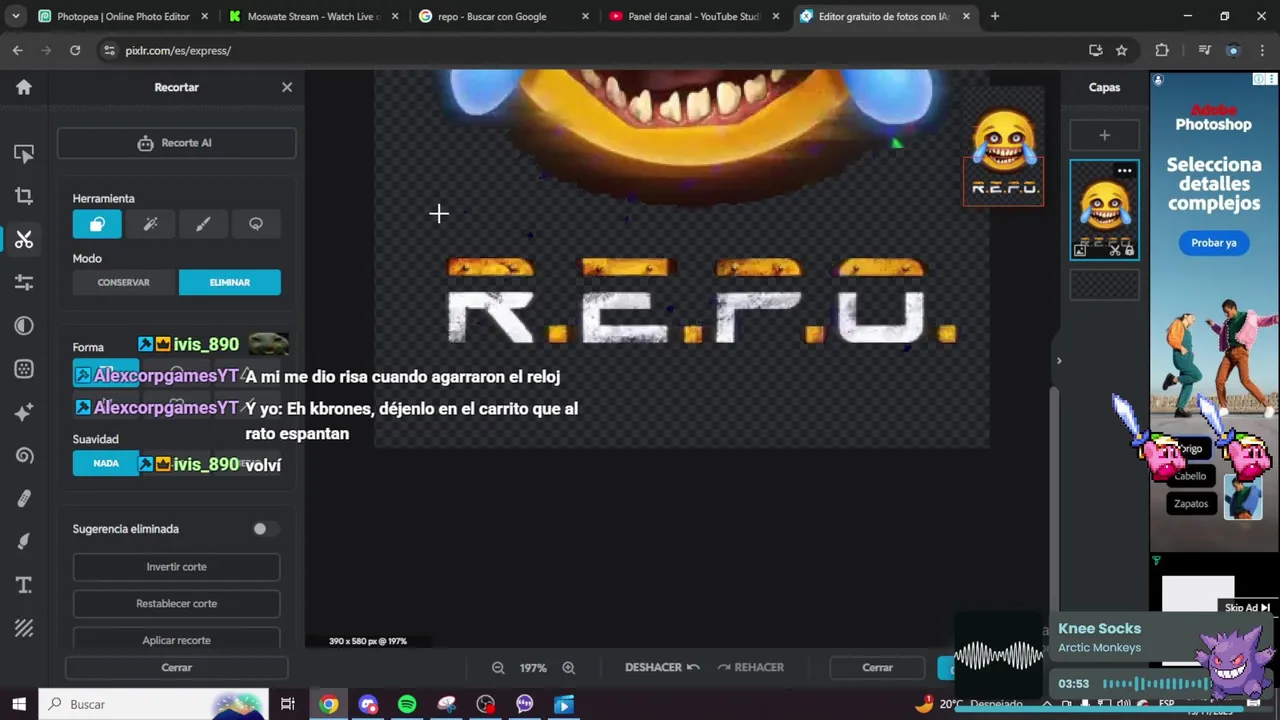Open the Adjust sliders tool
This screenshot has width=1280, height=720.
[x=24, y=282]
